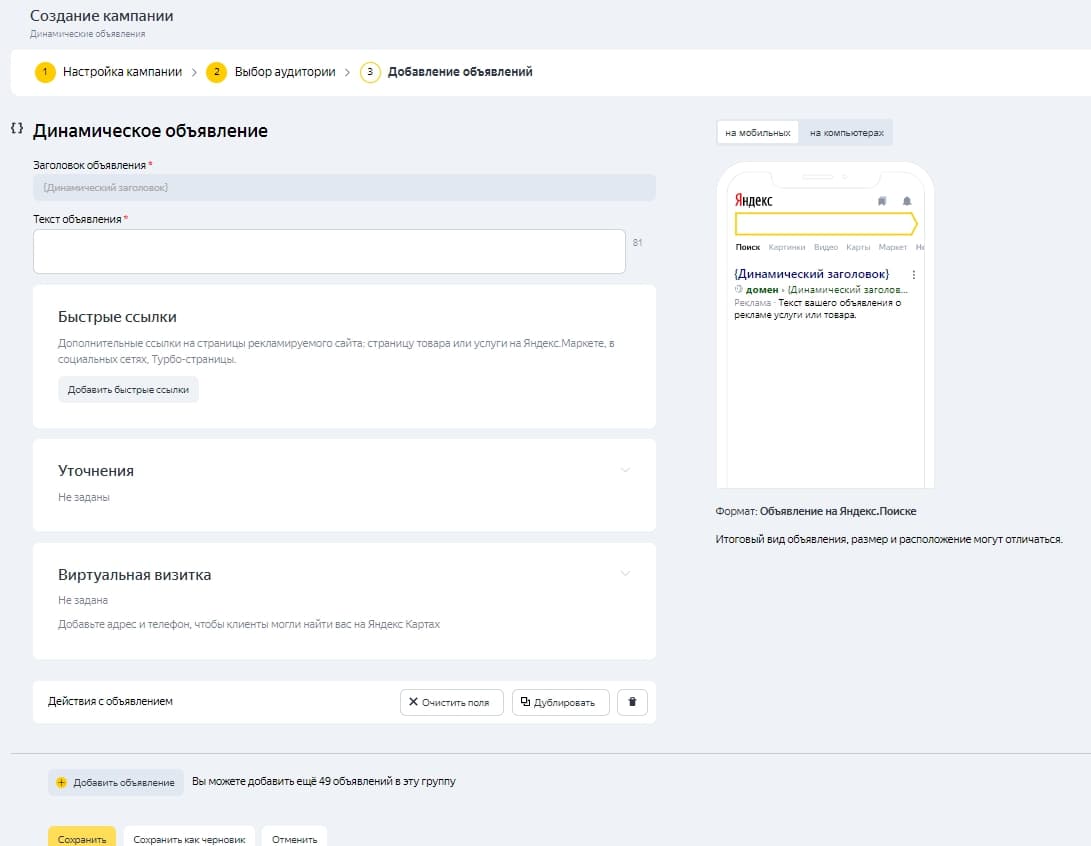Click Формат: Объявление на Яндекс.Поиске text

[x=815, y=511]
